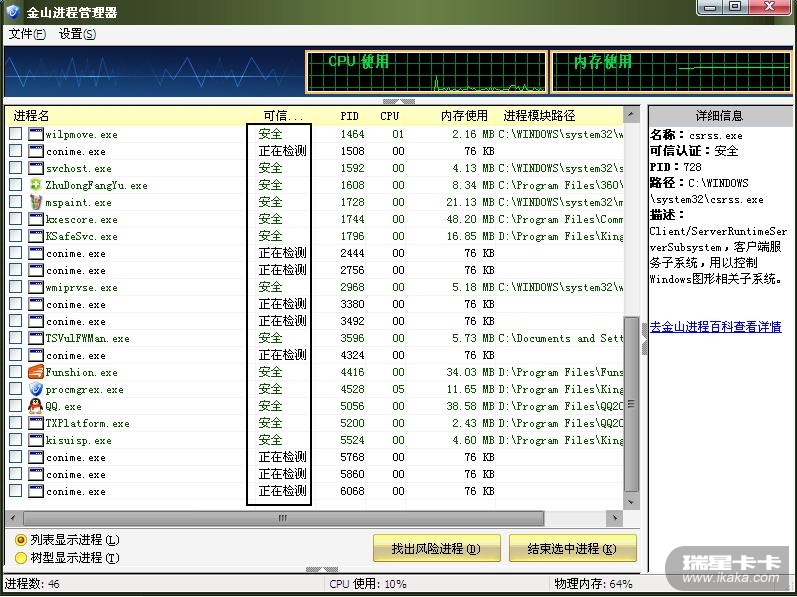The height and width of the screenshot is (597, 797).
Task: Click the kxescore.exe process icon
Action: [x=36, y=219]
